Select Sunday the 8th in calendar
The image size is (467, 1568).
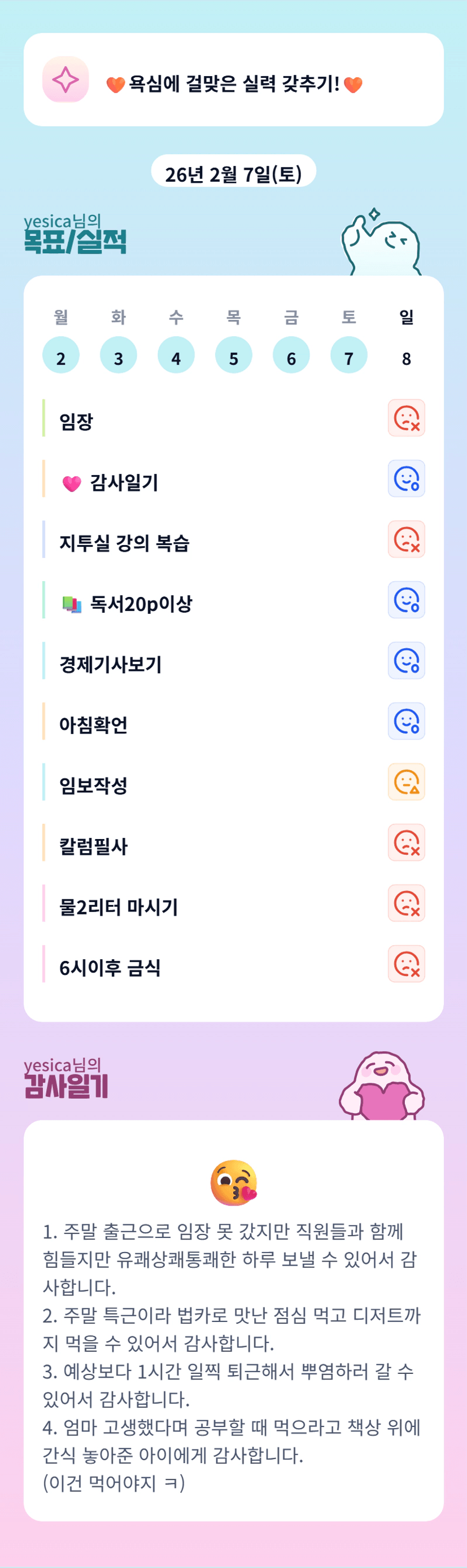click(x=406, y=355)
